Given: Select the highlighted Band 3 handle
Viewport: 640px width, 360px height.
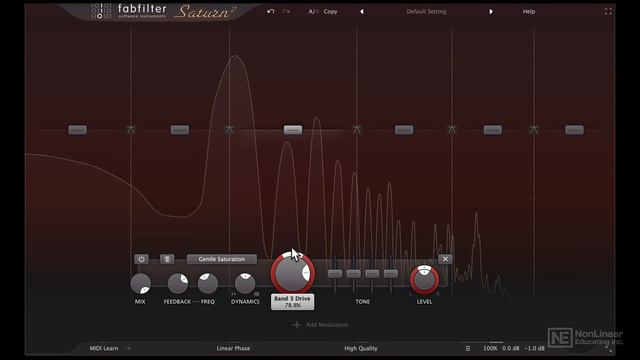Looking at the screenshot, I should (293, 130).
